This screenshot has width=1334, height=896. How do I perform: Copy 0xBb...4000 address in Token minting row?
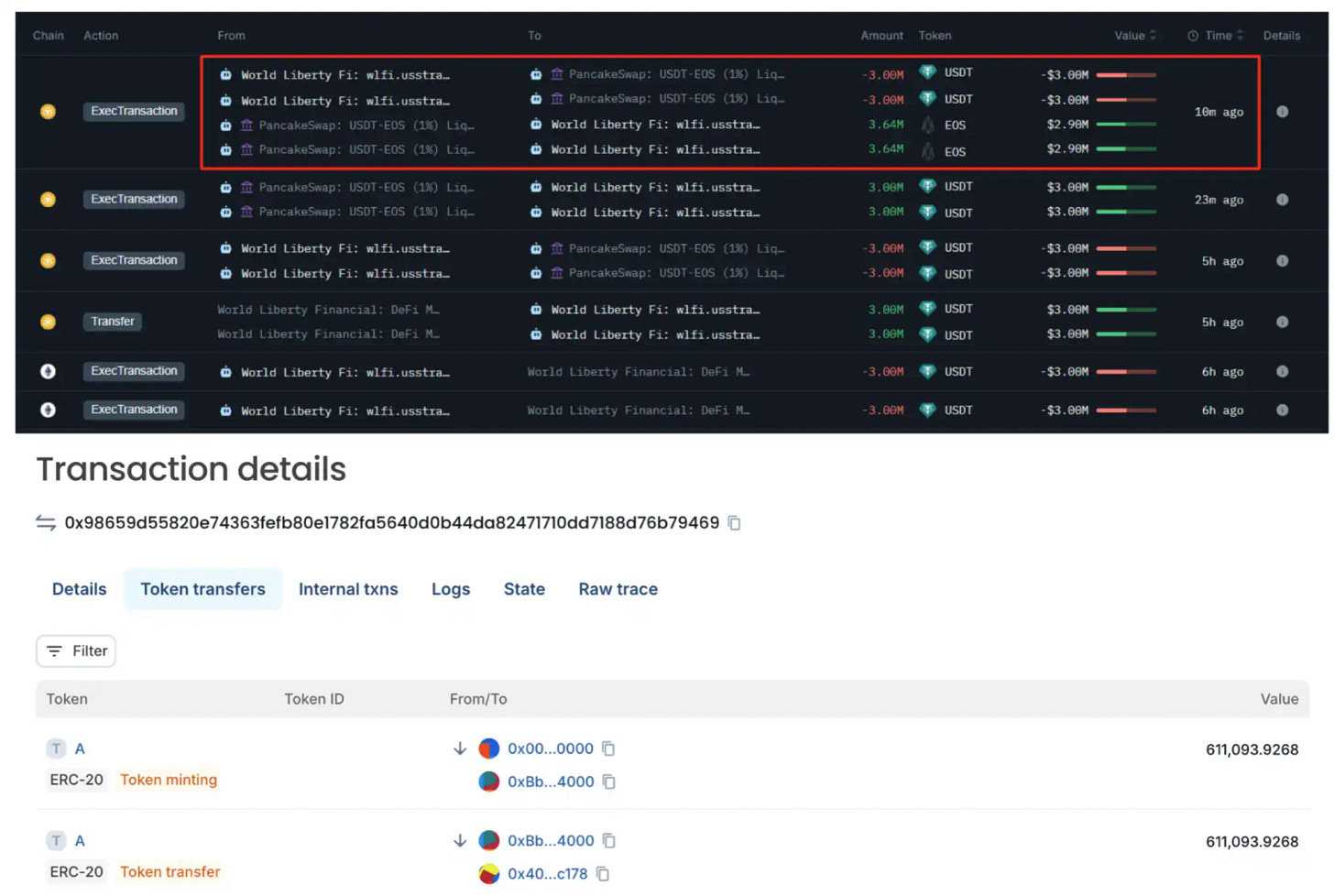(609, 782)
